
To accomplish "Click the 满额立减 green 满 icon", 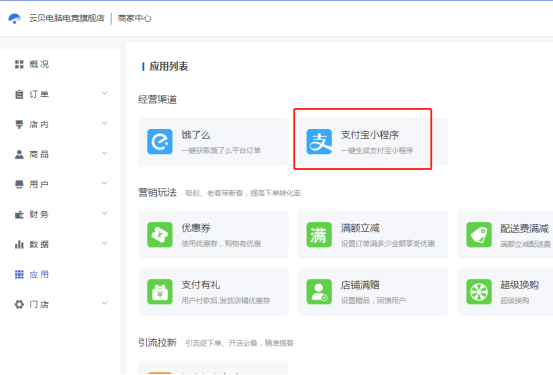I will pos(319,235).
